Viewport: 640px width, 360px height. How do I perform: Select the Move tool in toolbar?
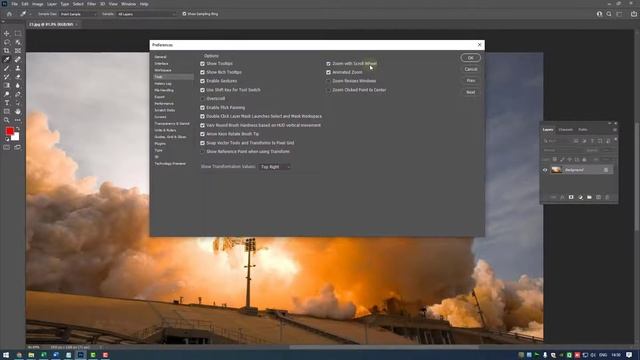point(7,33)
